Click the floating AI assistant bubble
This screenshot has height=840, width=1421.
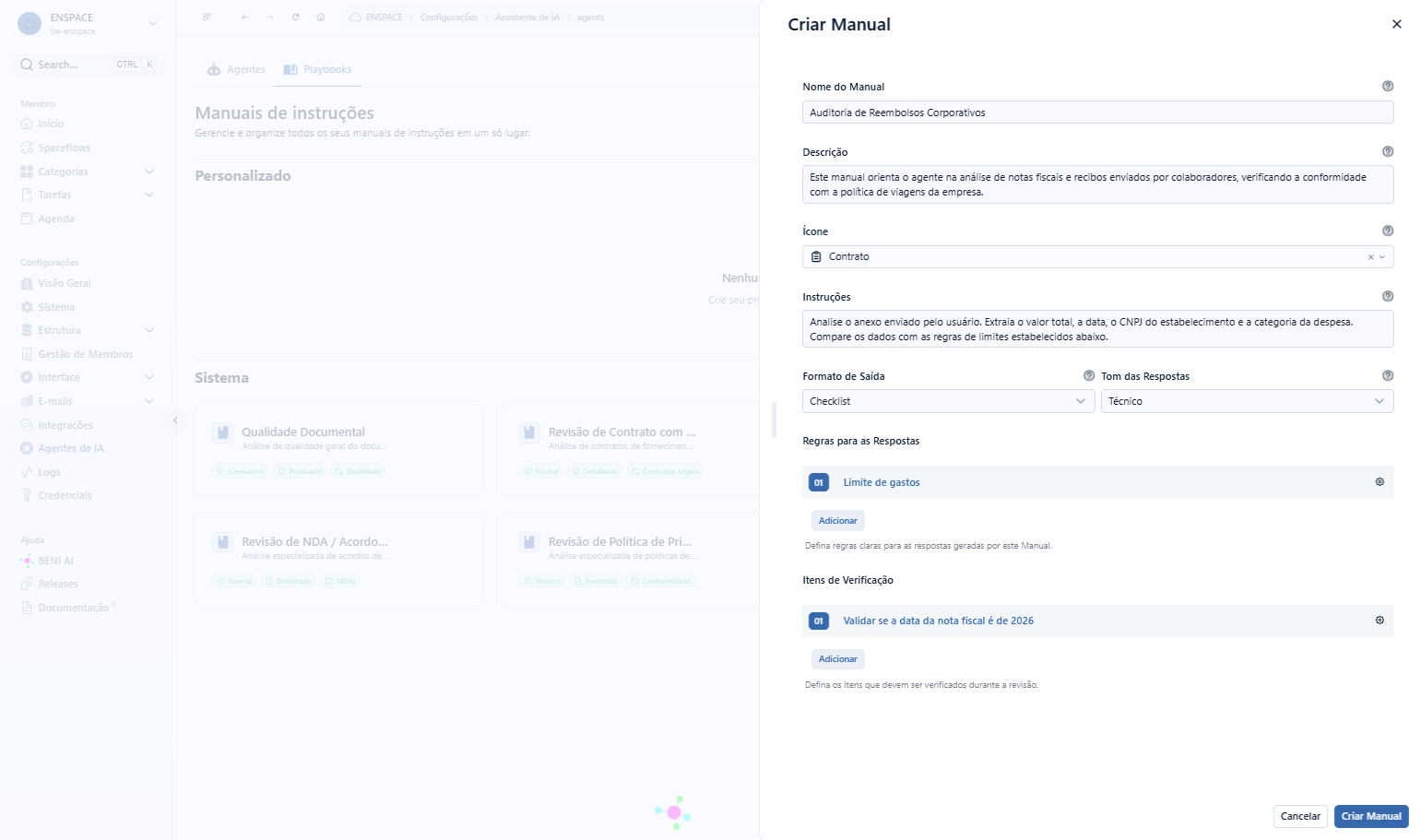[x=674, y=812]
